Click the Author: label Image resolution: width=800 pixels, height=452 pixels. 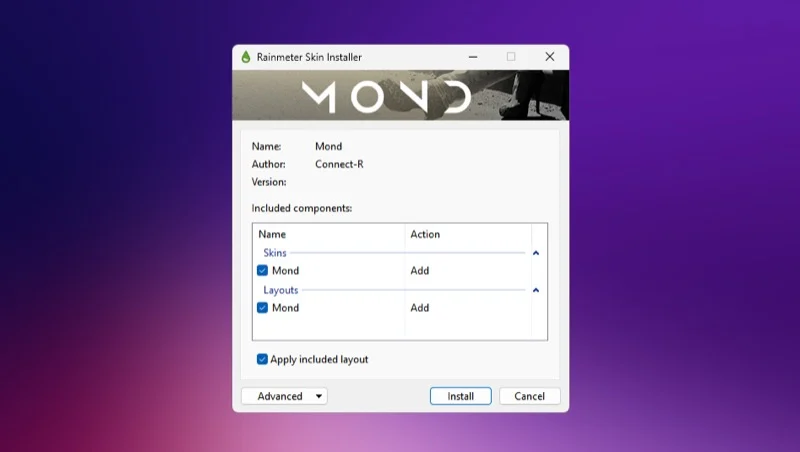(x=268, y=164)
